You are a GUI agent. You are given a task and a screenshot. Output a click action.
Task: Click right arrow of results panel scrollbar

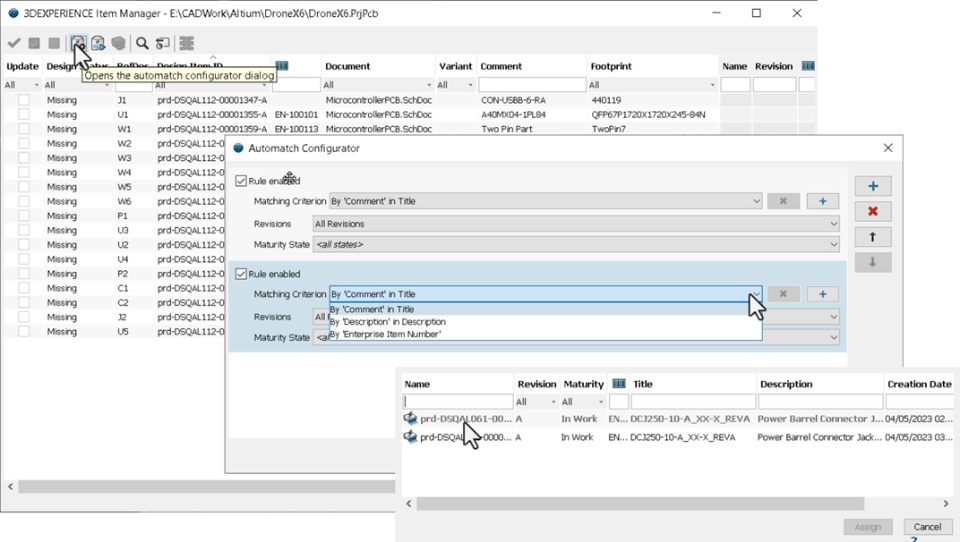pyautogui.click(x=945, y=503)
